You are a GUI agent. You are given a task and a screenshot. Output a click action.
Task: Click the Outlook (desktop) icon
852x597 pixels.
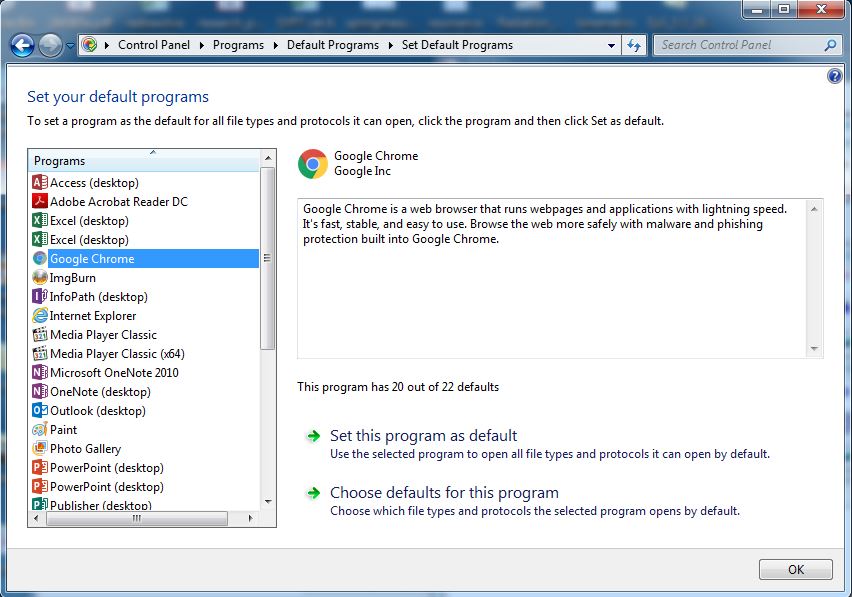pyautogui.click(x=40, y=411)
